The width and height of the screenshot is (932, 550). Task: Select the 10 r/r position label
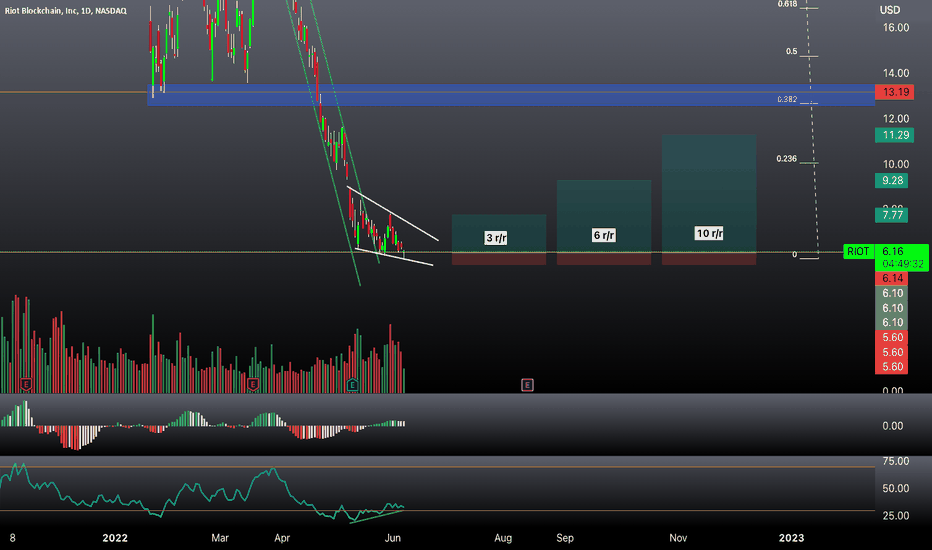click(709, 233)
